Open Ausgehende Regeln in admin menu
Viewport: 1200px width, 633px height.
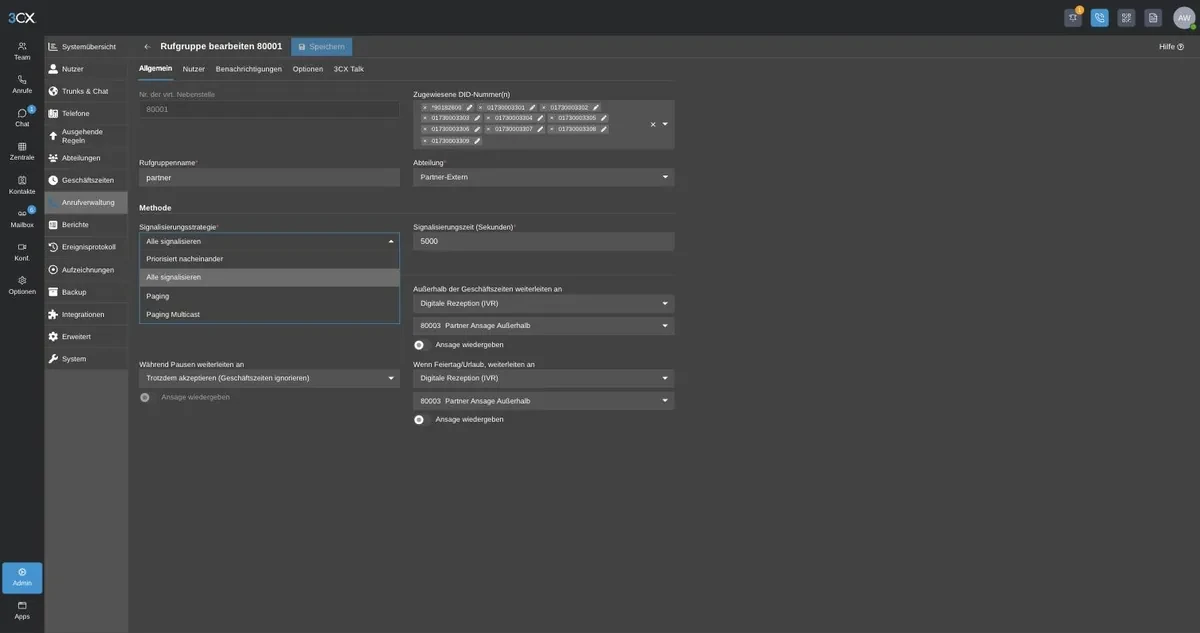pyautogui.click(x=86, y=136)
